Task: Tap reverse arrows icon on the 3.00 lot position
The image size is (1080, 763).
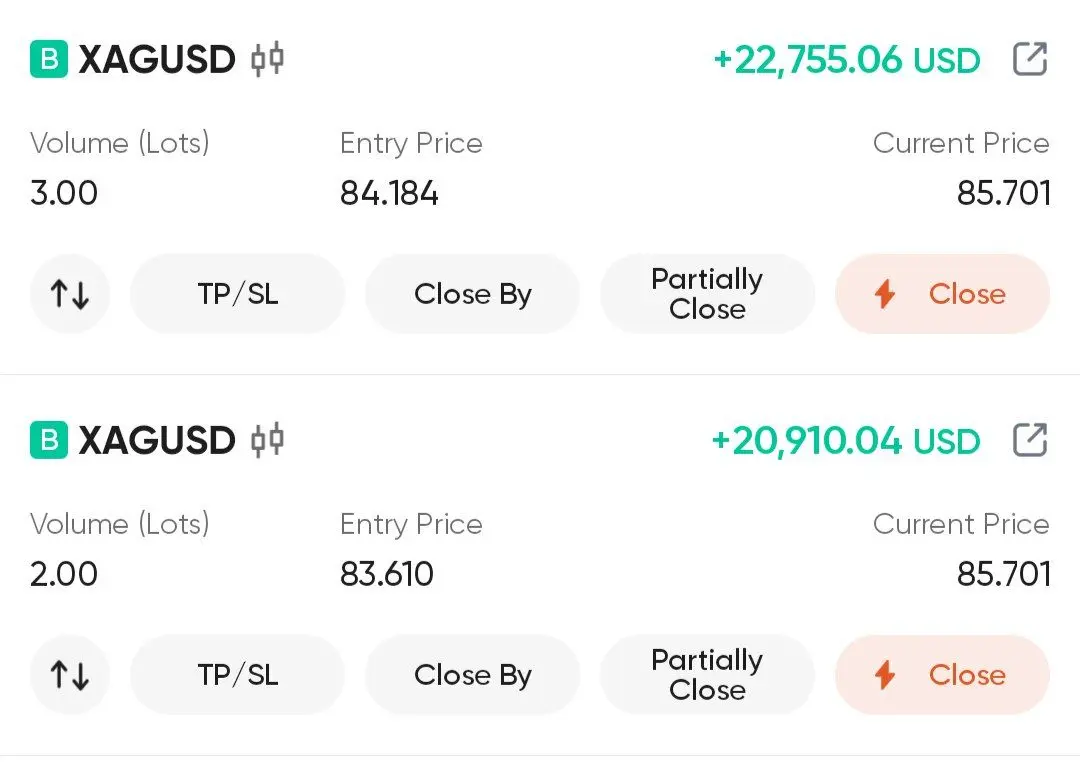Action: (70, 294)
